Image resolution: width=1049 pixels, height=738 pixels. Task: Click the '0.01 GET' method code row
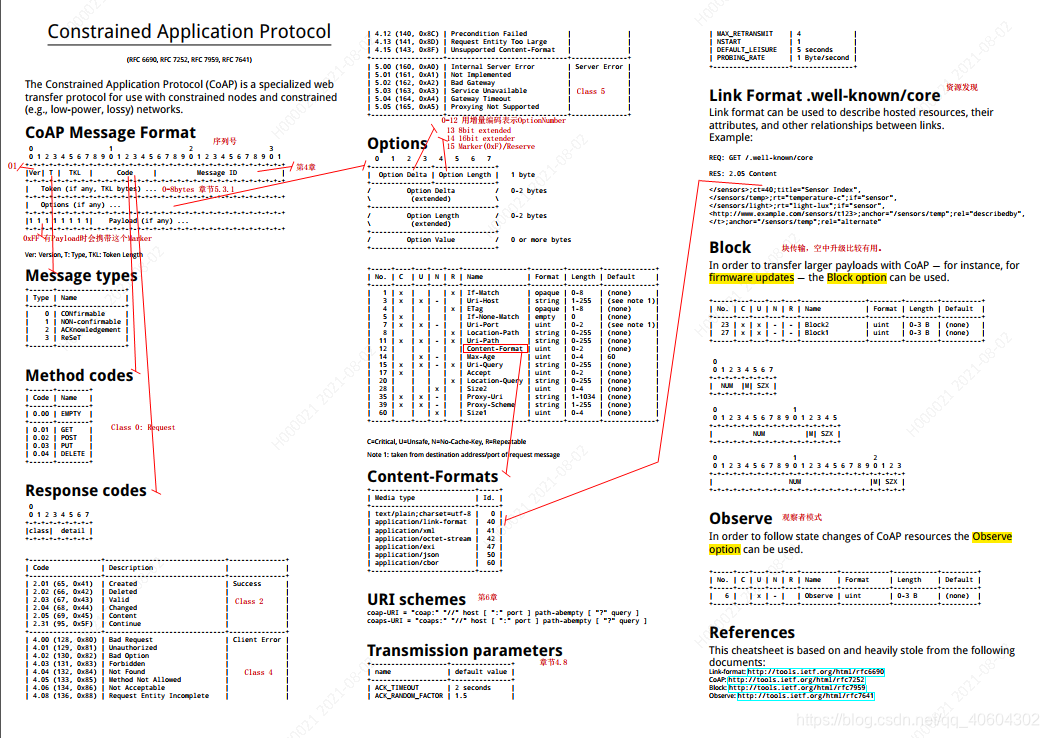coord(59,430)
